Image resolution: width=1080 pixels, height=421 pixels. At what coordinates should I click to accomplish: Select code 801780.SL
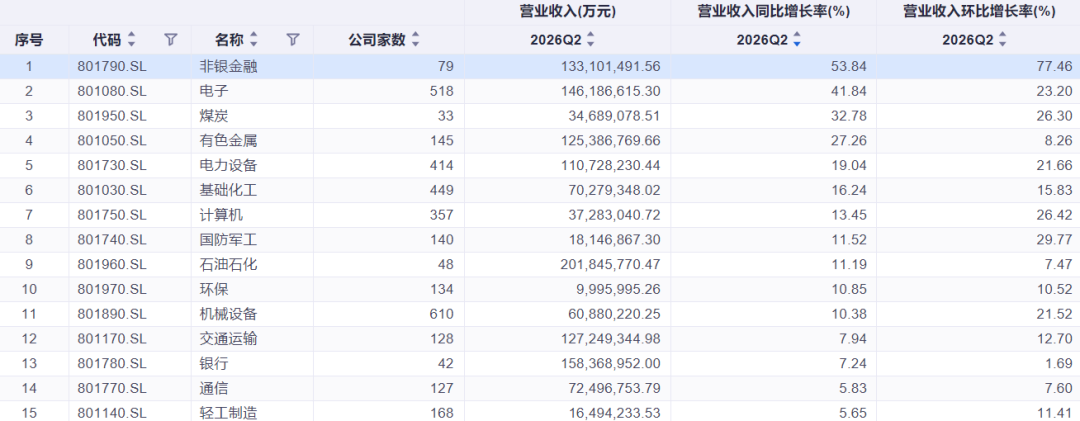[112, 364]
